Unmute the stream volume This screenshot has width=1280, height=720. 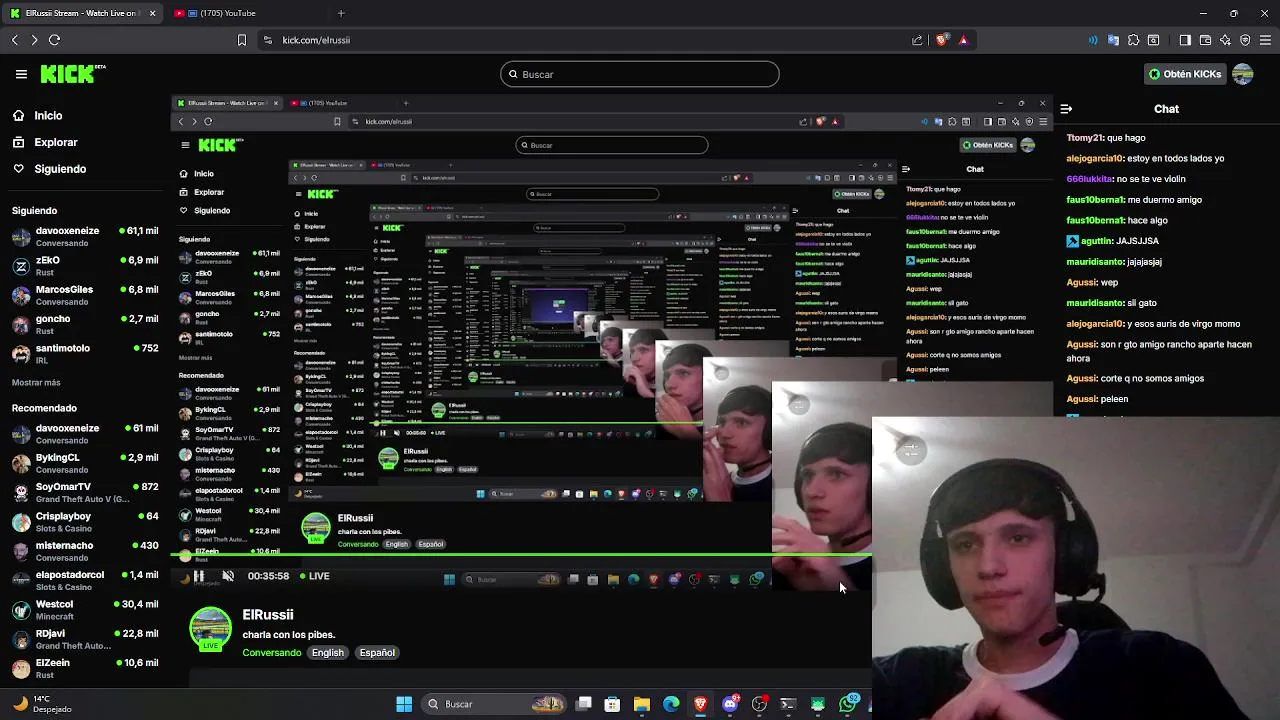(x=228, y=576)
